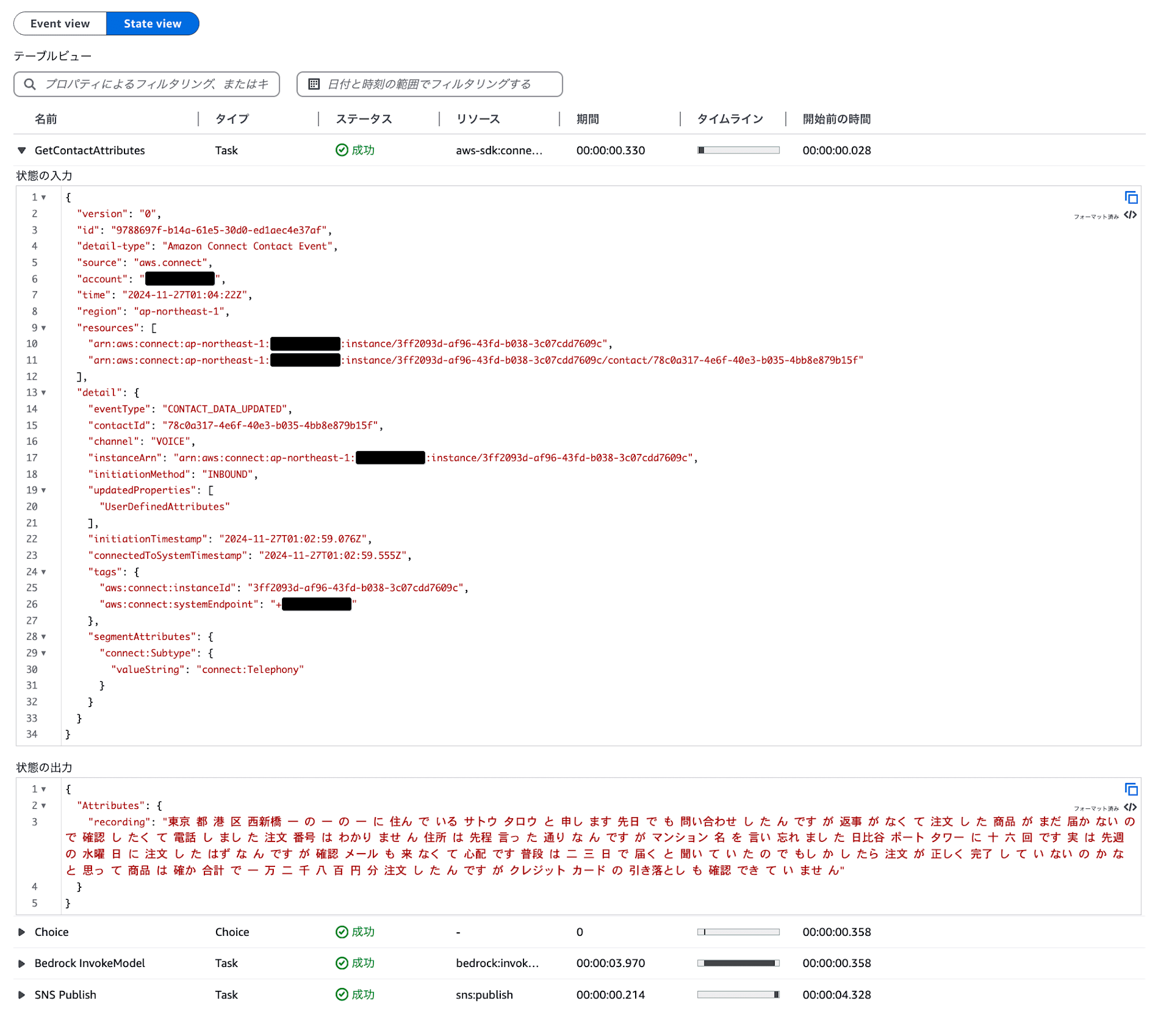This screenshot has width=1158, height=1036.
Task: Copy the state input JSON
Action: (1131, 197)
